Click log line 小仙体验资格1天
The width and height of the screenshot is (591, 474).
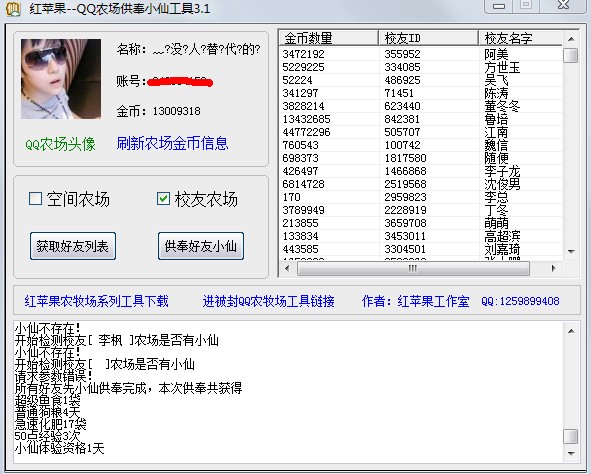click(x=60, y=448)
